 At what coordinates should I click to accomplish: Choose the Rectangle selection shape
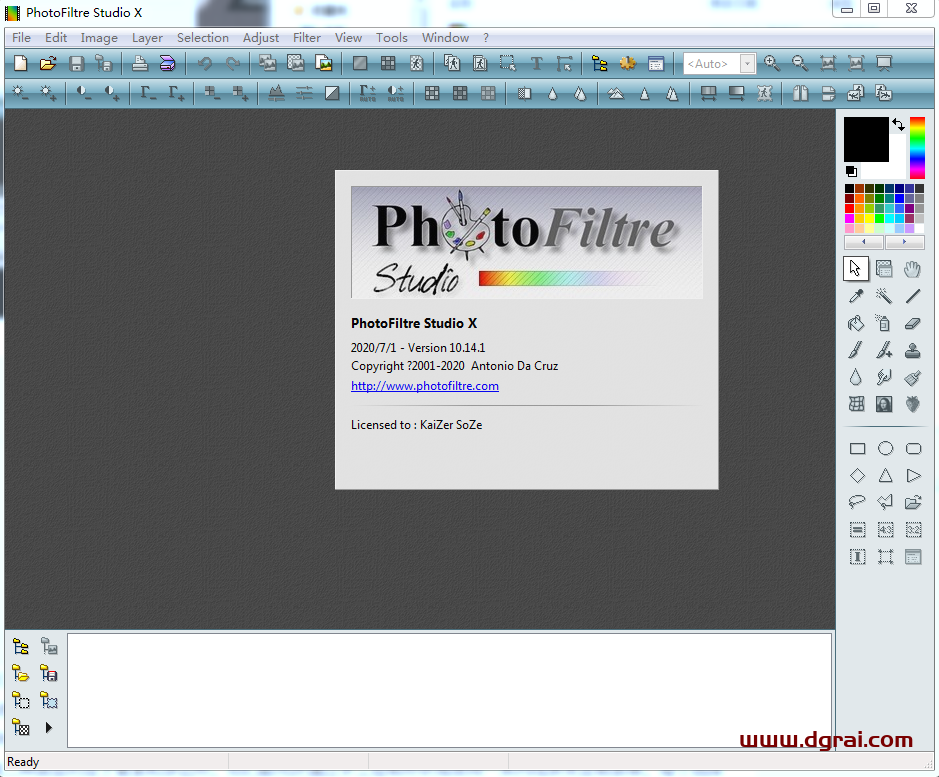coord(858,449)
